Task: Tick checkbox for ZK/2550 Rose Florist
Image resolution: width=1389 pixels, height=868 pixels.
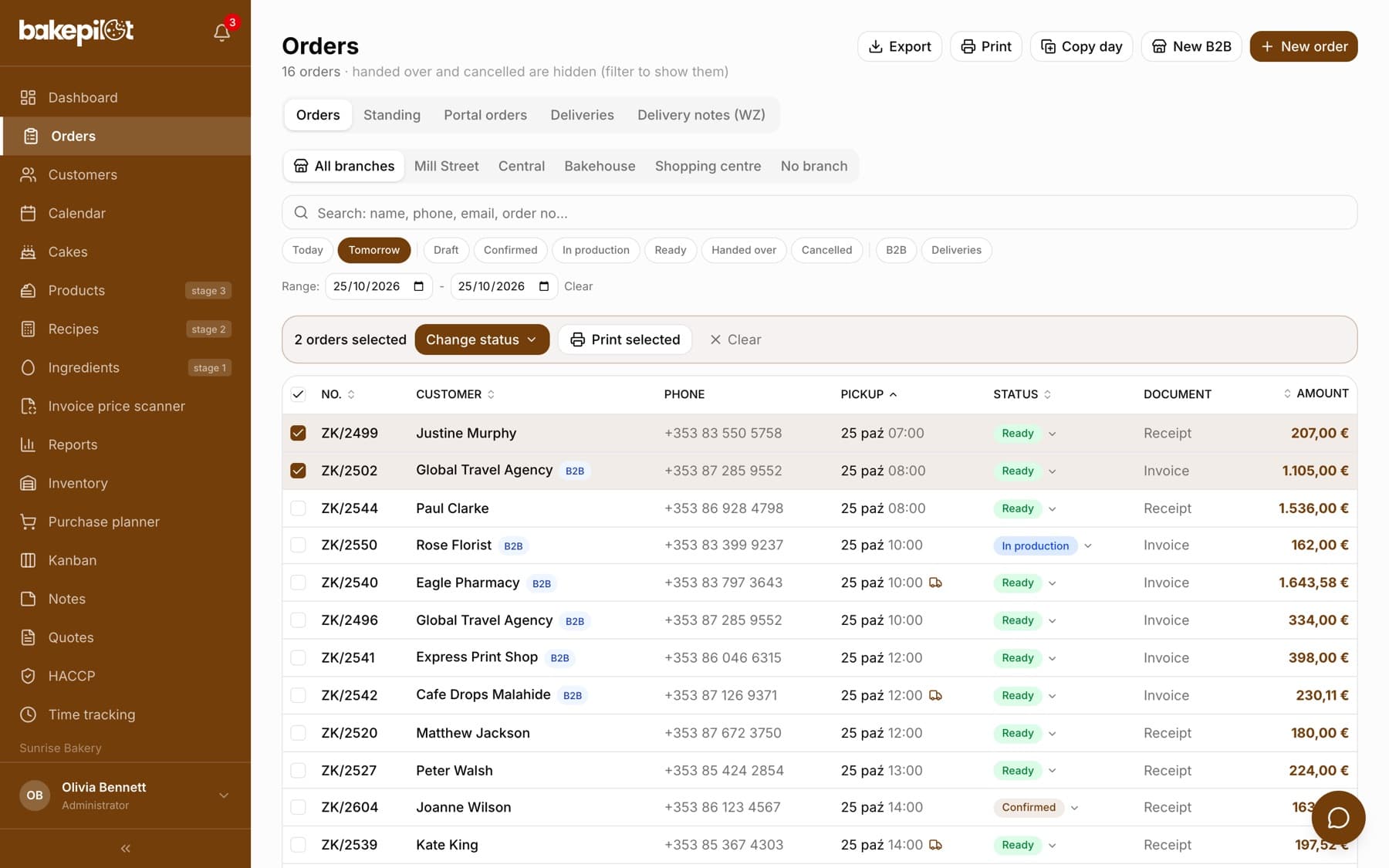Action: tap(298, 545)
